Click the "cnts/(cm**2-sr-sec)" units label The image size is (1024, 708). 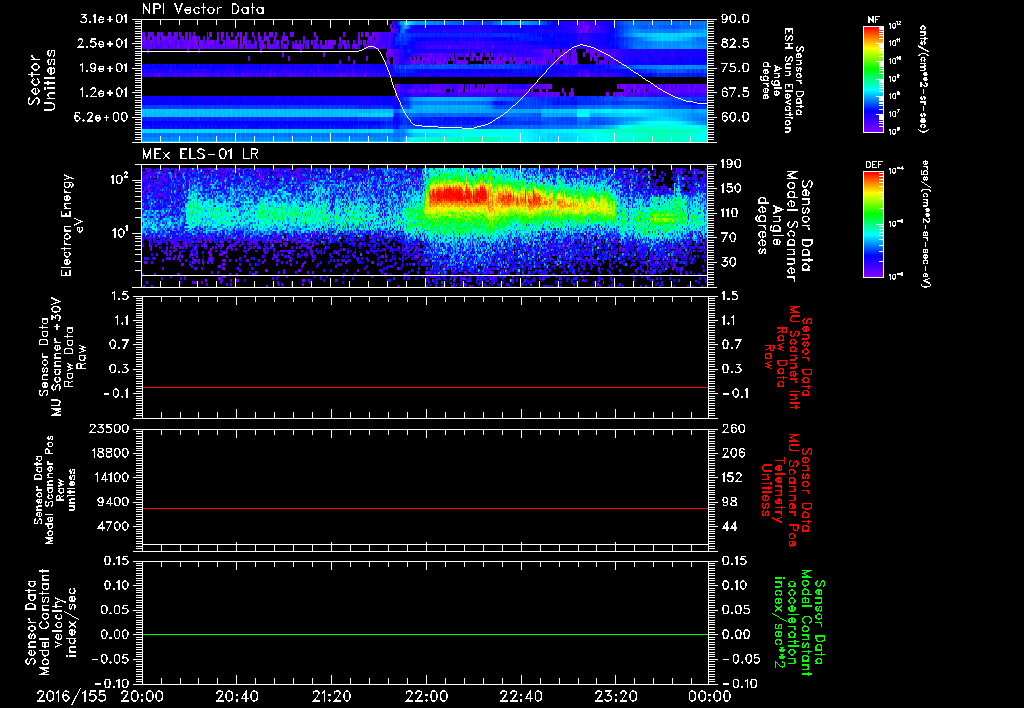tap(923, 79)
